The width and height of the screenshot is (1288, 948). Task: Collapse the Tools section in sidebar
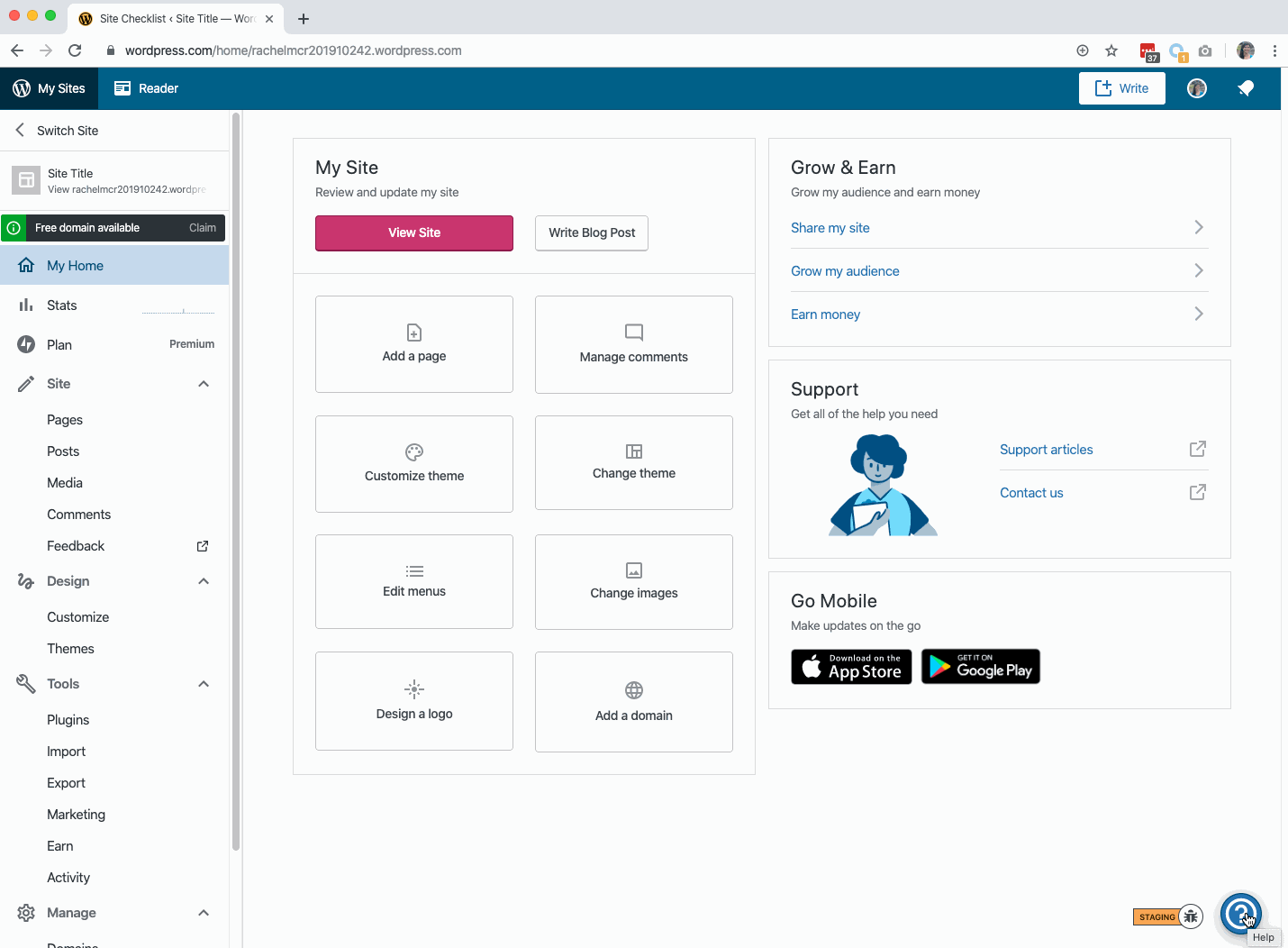[x=204, y=684]
